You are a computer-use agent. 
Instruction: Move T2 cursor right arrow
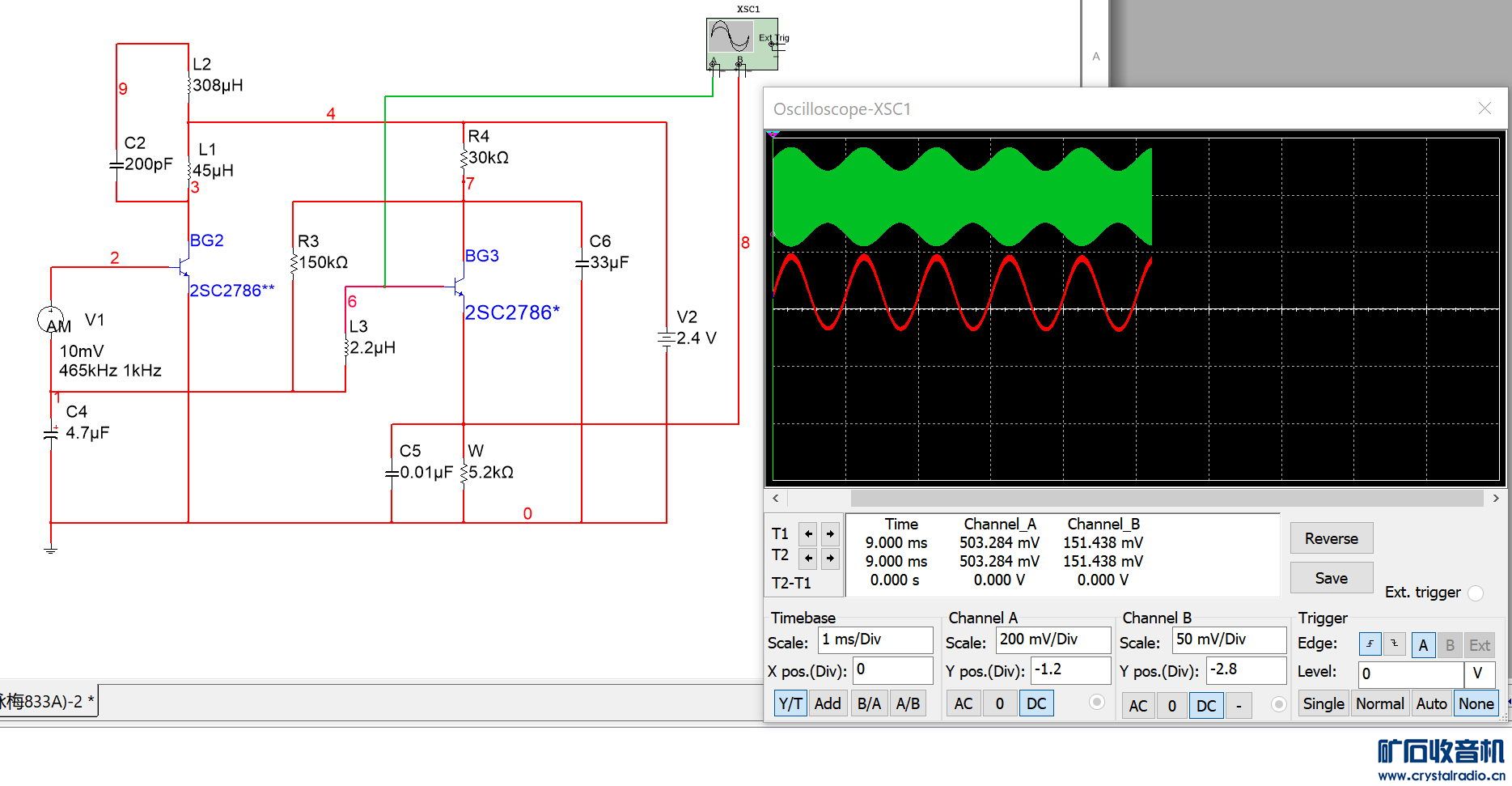pos(830,559)
